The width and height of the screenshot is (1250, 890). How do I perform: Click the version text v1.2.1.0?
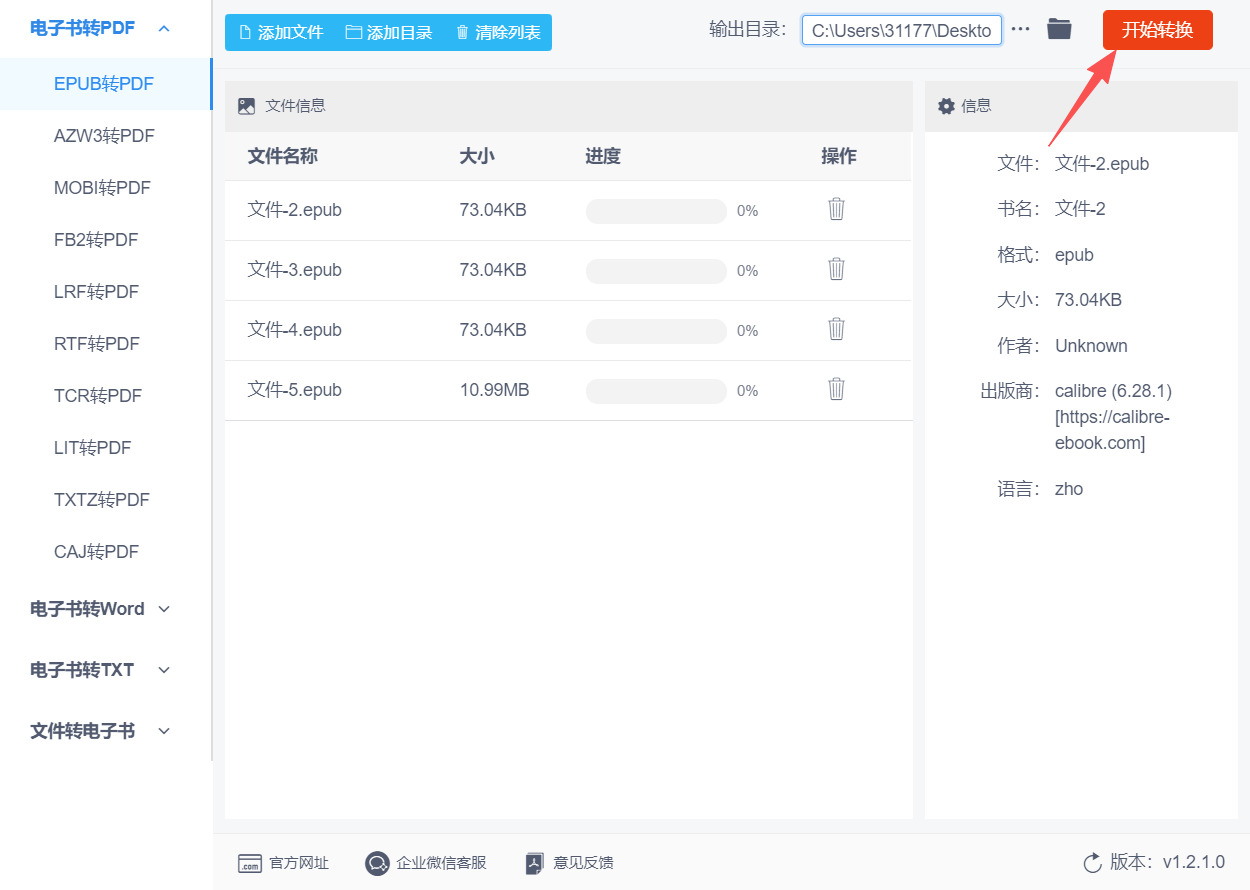click(x=1193, y=862)
